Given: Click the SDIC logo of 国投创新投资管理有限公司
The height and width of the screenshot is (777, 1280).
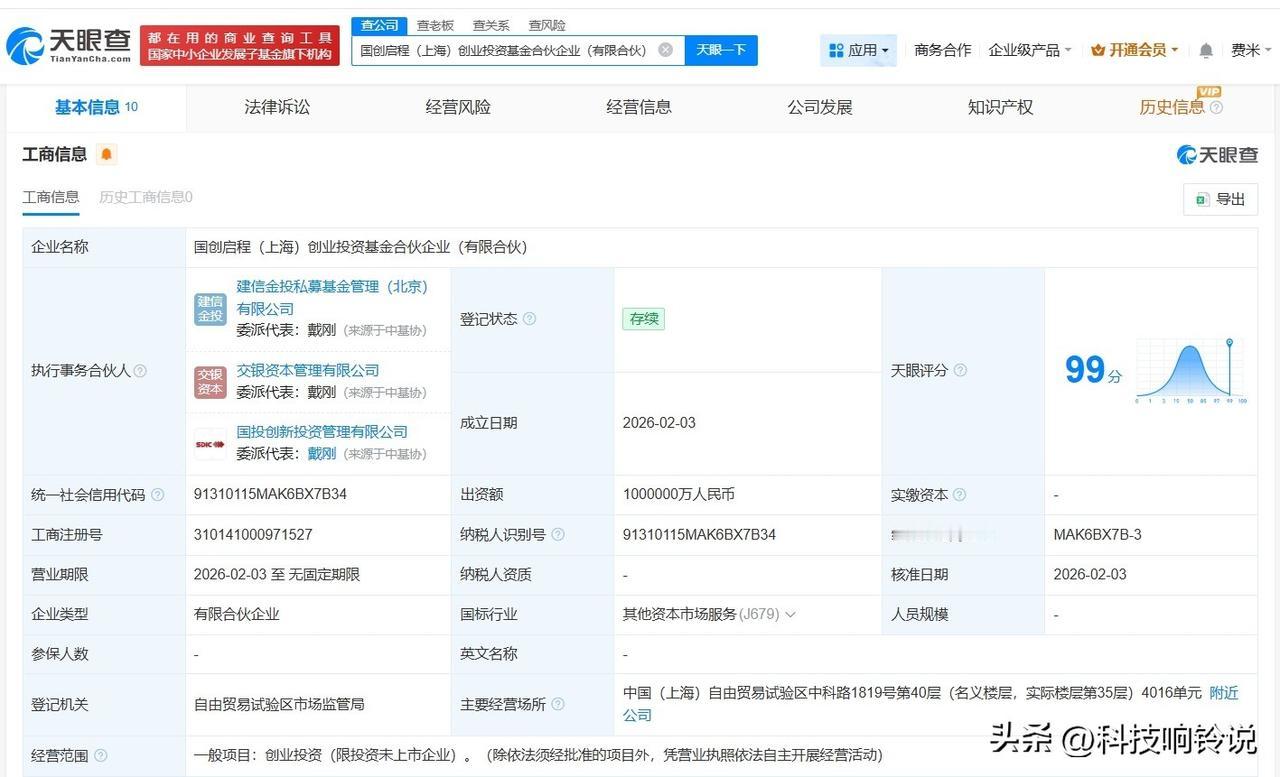Looking at the screenshot, I should 210,442.
